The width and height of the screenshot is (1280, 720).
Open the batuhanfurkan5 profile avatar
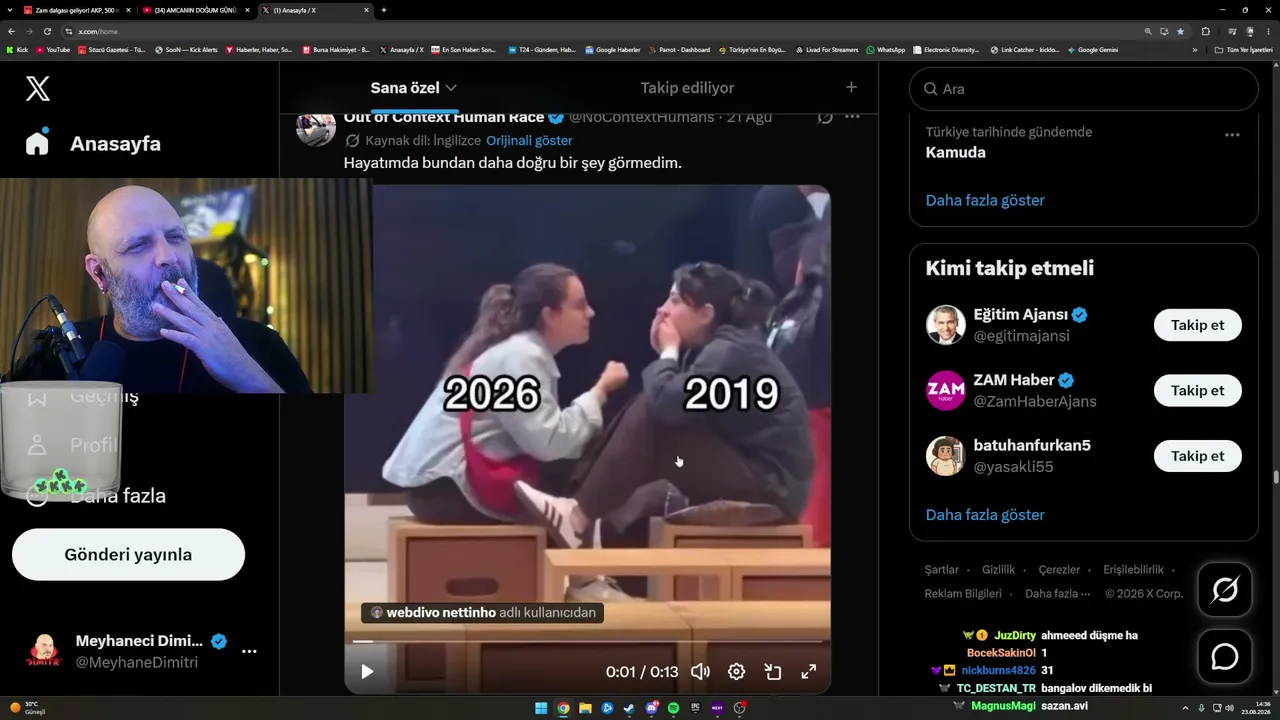[x=945, y=456]
